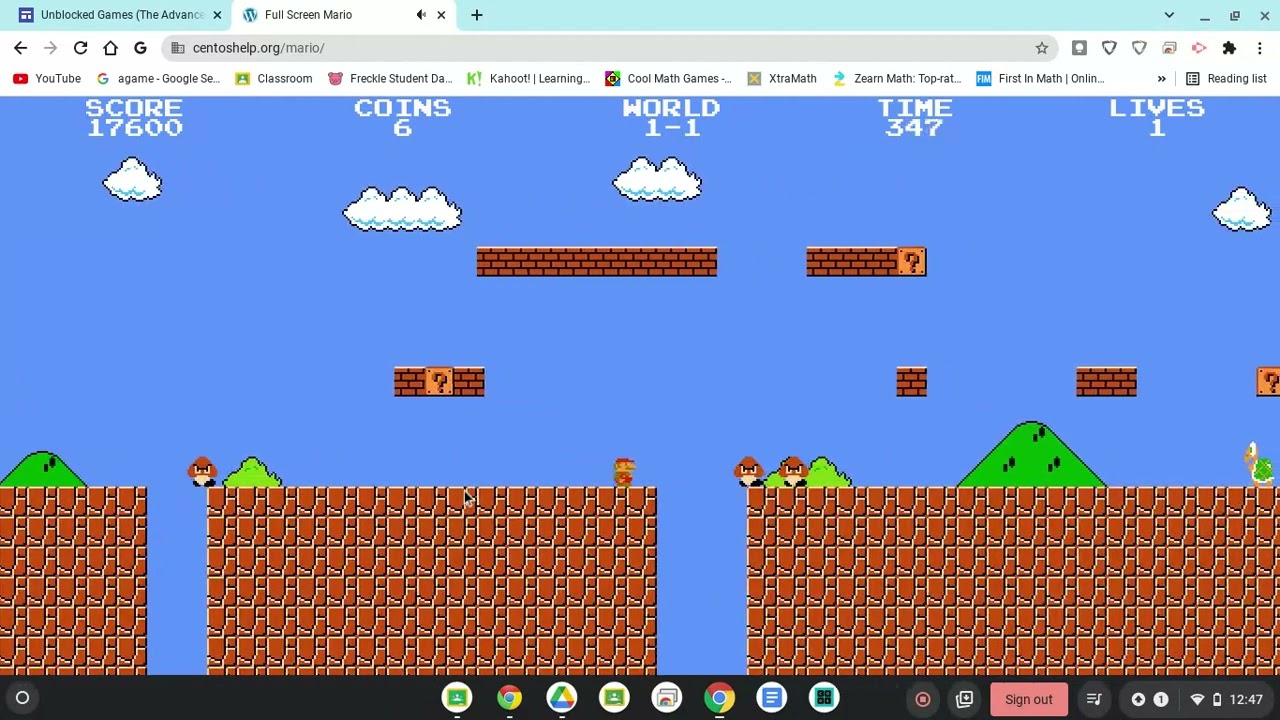
Task: Open Wi-Fi status in system tray
Action: point(1197,699)
